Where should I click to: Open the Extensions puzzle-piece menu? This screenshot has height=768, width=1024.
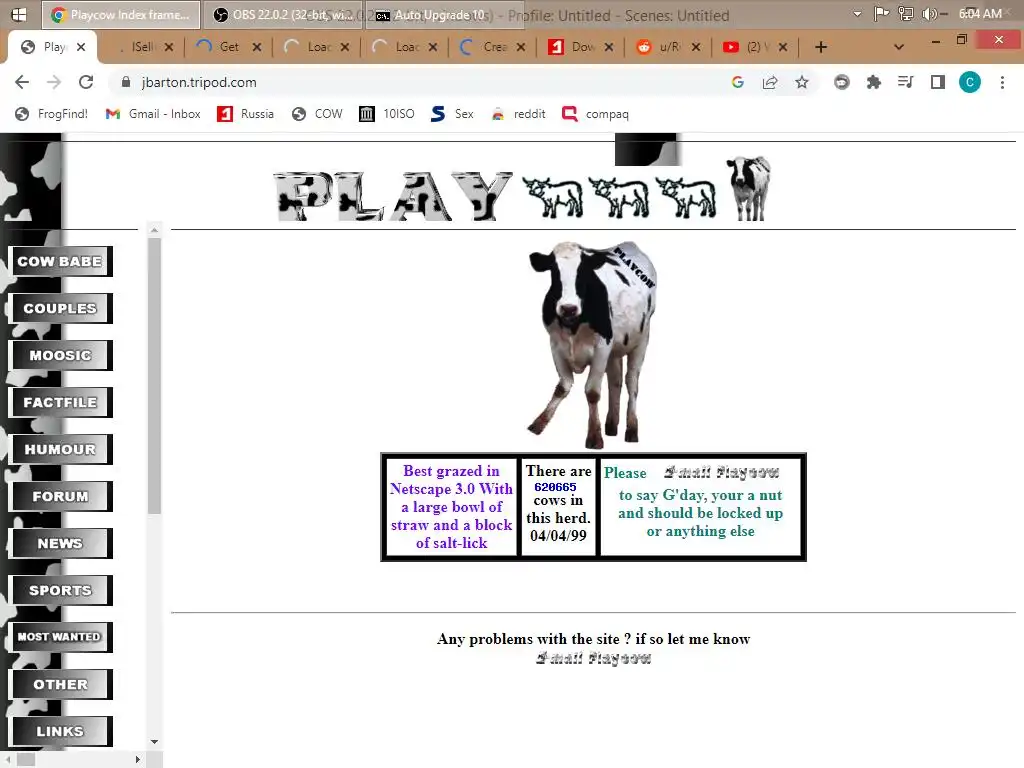[x=873, y=82]
